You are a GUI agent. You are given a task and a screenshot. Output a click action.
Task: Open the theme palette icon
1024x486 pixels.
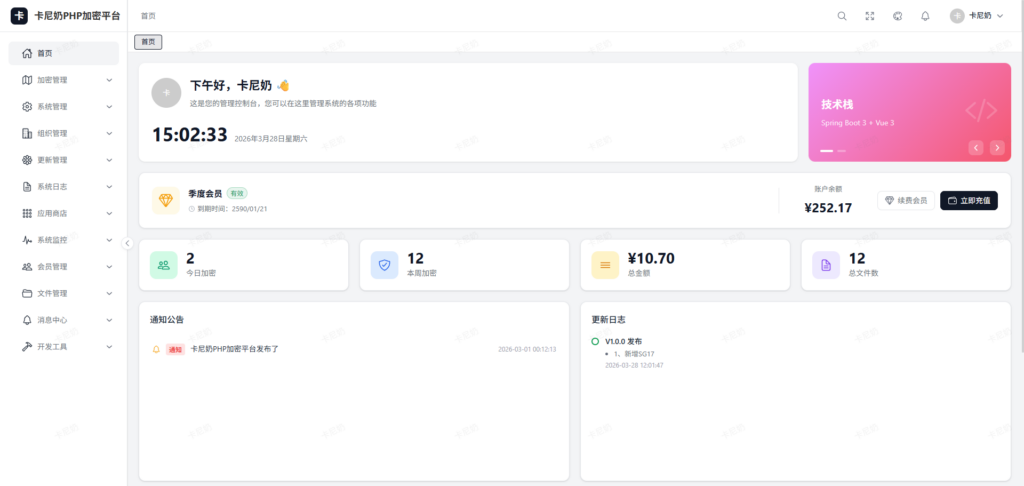897,16
